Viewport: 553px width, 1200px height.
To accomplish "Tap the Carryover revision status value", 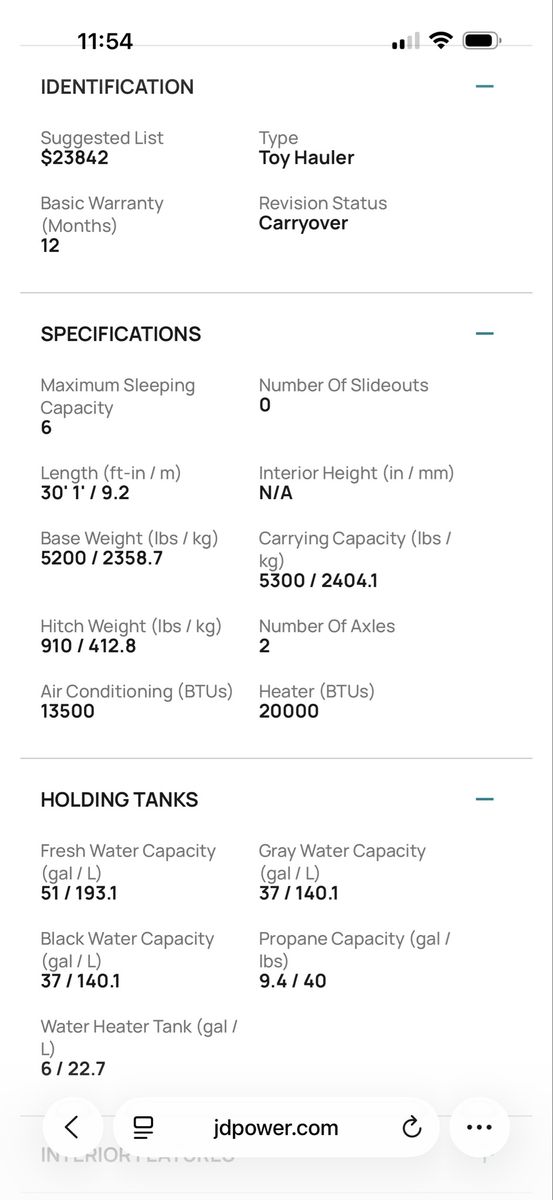I will click(303, 223).
